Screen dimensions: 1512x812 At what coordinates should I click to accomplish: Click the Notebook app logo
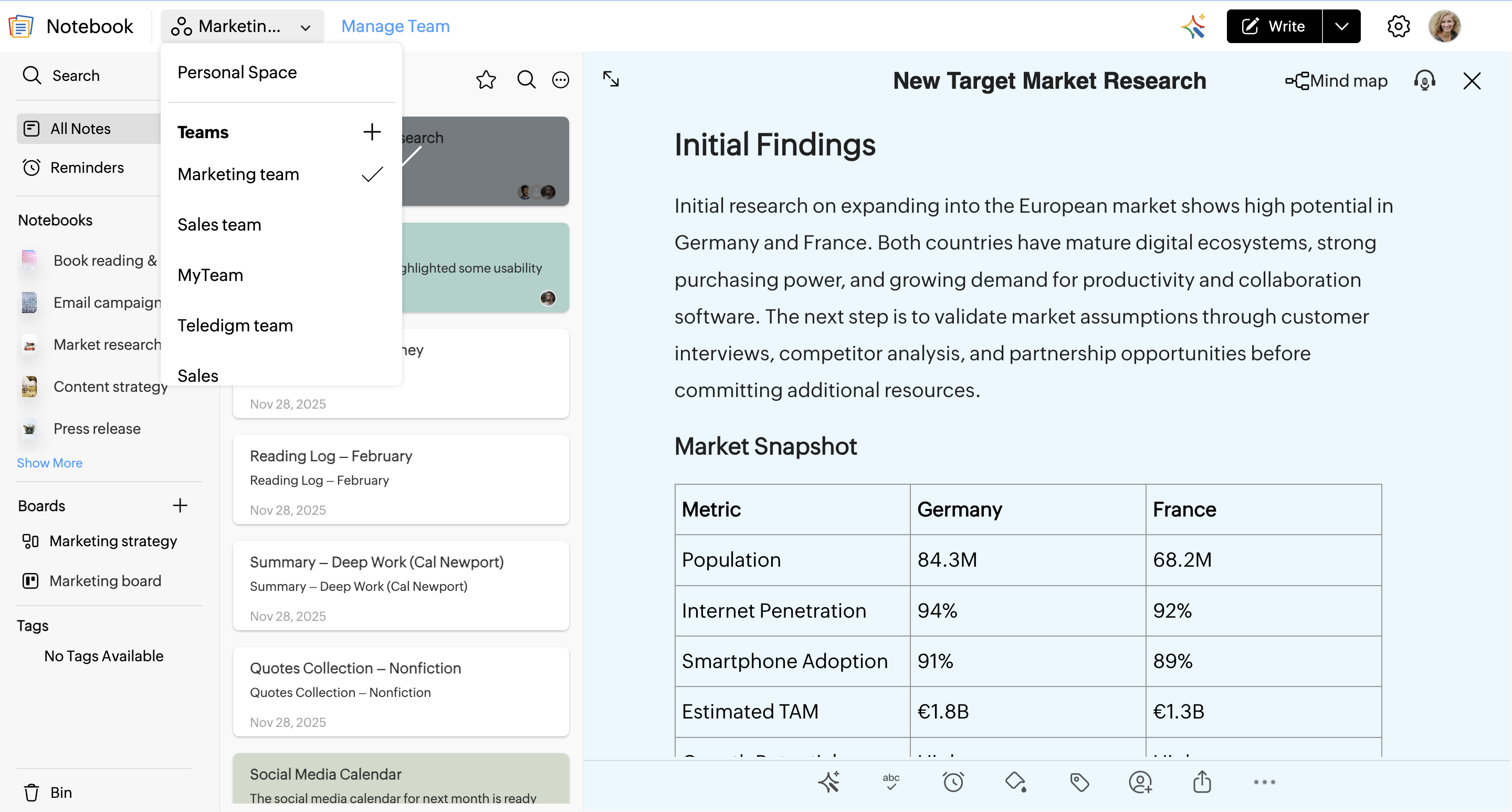[21, 26]
